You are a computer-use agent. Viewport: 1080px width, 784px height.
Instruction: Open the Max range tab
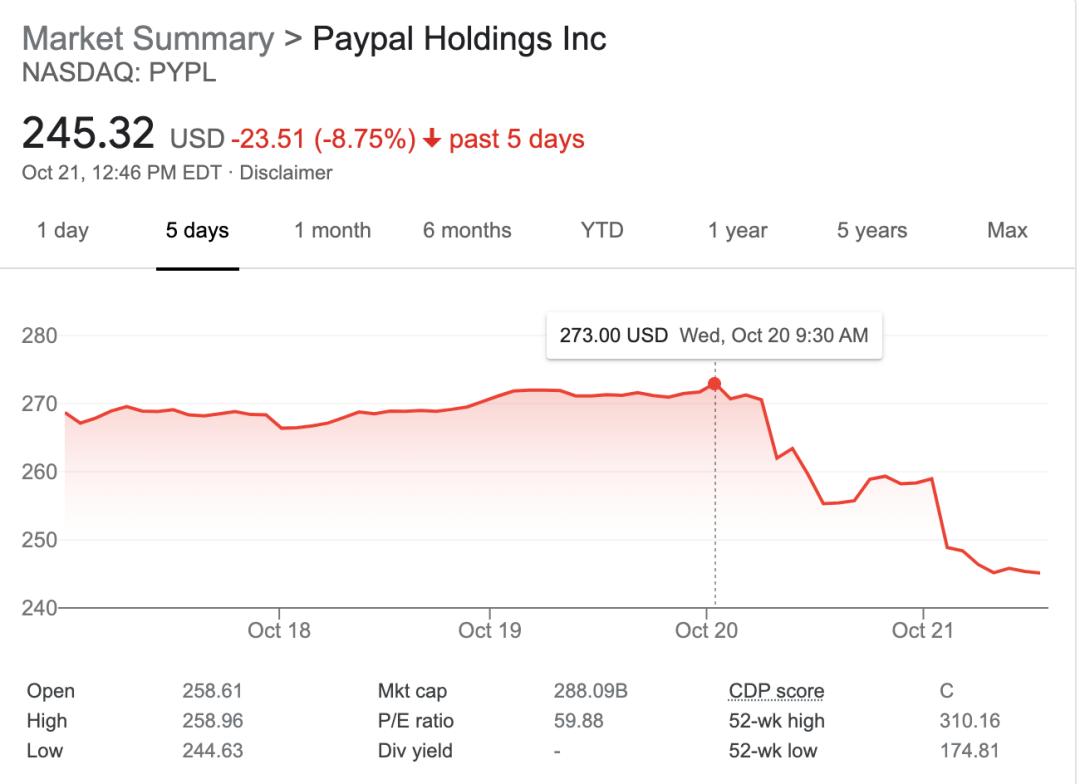tap(1007, 231)
